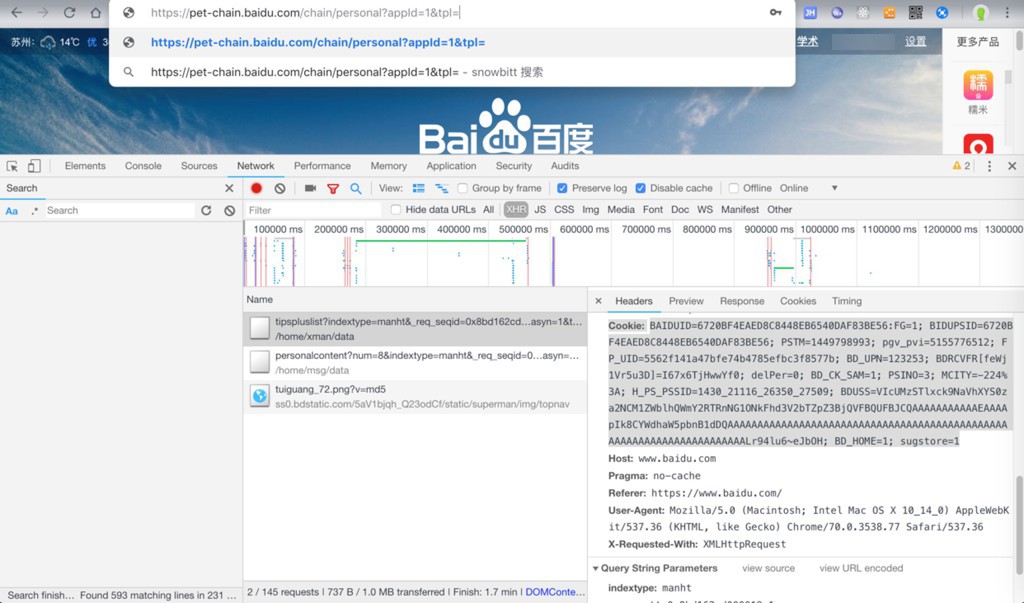Open the Audits tab
The width and height of the screenshot is (1024, 603).
click(565, 166)
